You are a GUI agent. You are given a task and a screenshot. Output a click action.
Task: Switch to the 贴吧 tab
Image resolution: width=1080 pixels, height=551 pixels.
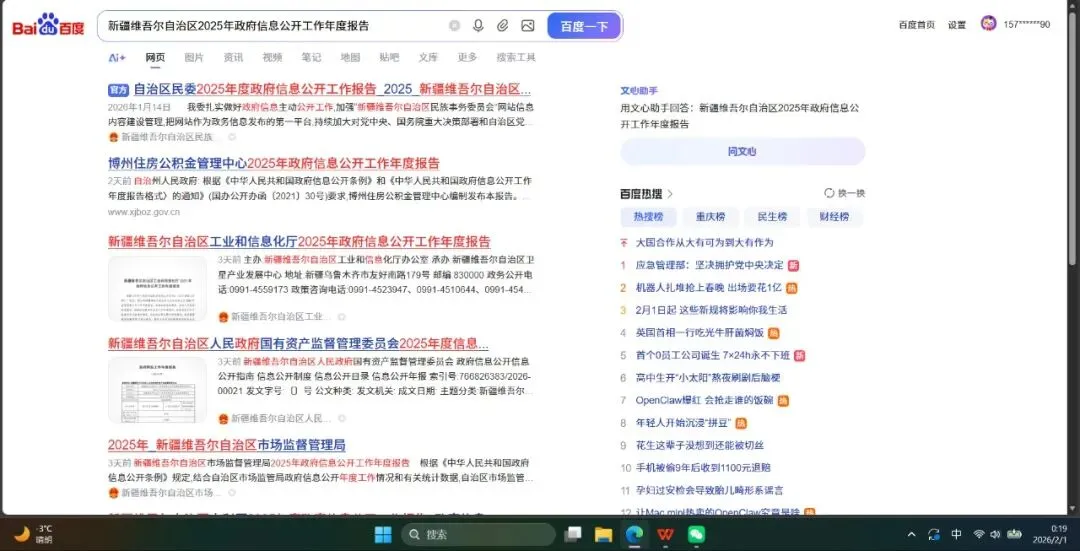[x=389, y=57]
